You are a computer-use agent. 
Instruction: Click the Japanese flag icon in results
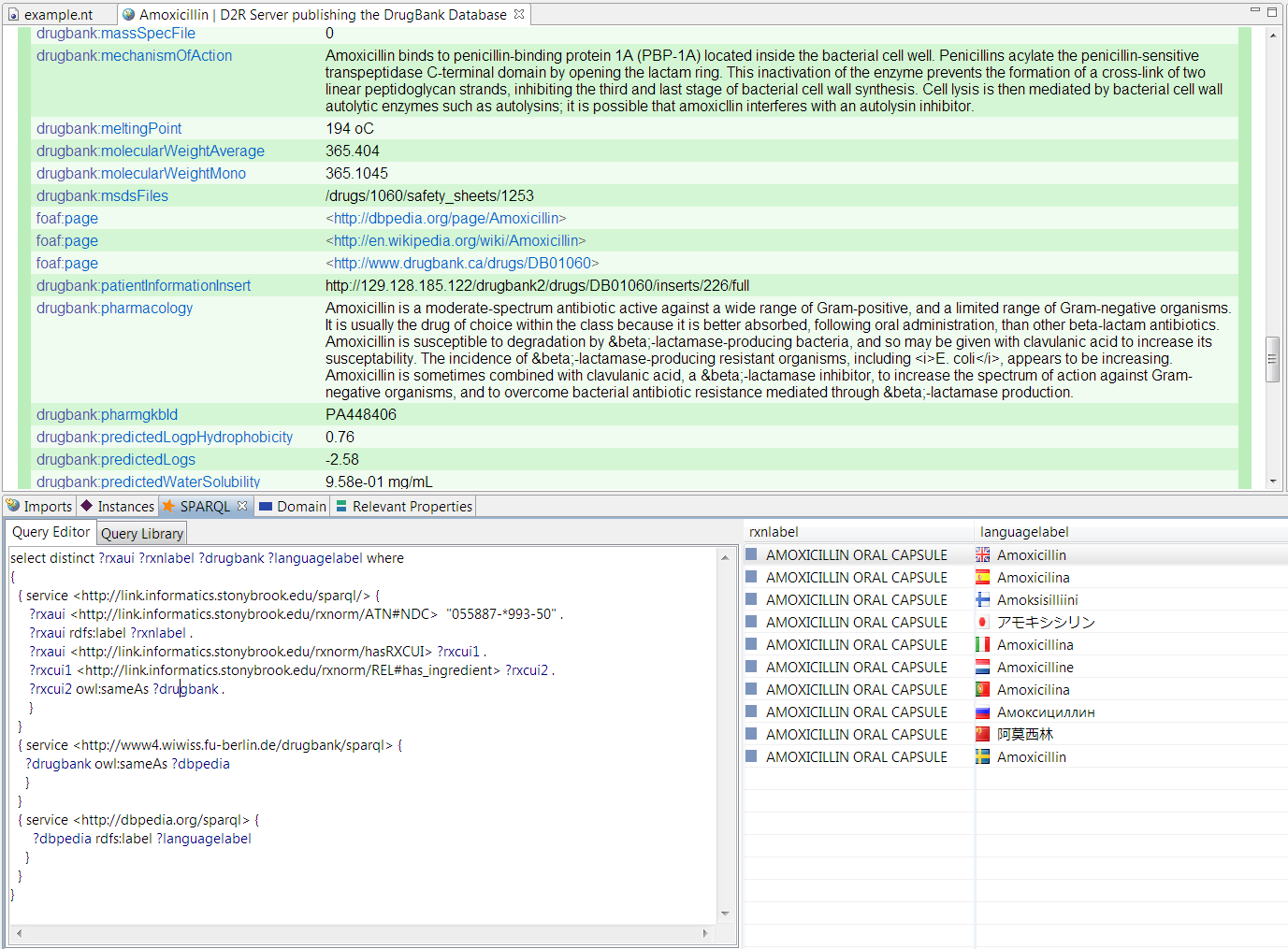(x=982, y=623)
